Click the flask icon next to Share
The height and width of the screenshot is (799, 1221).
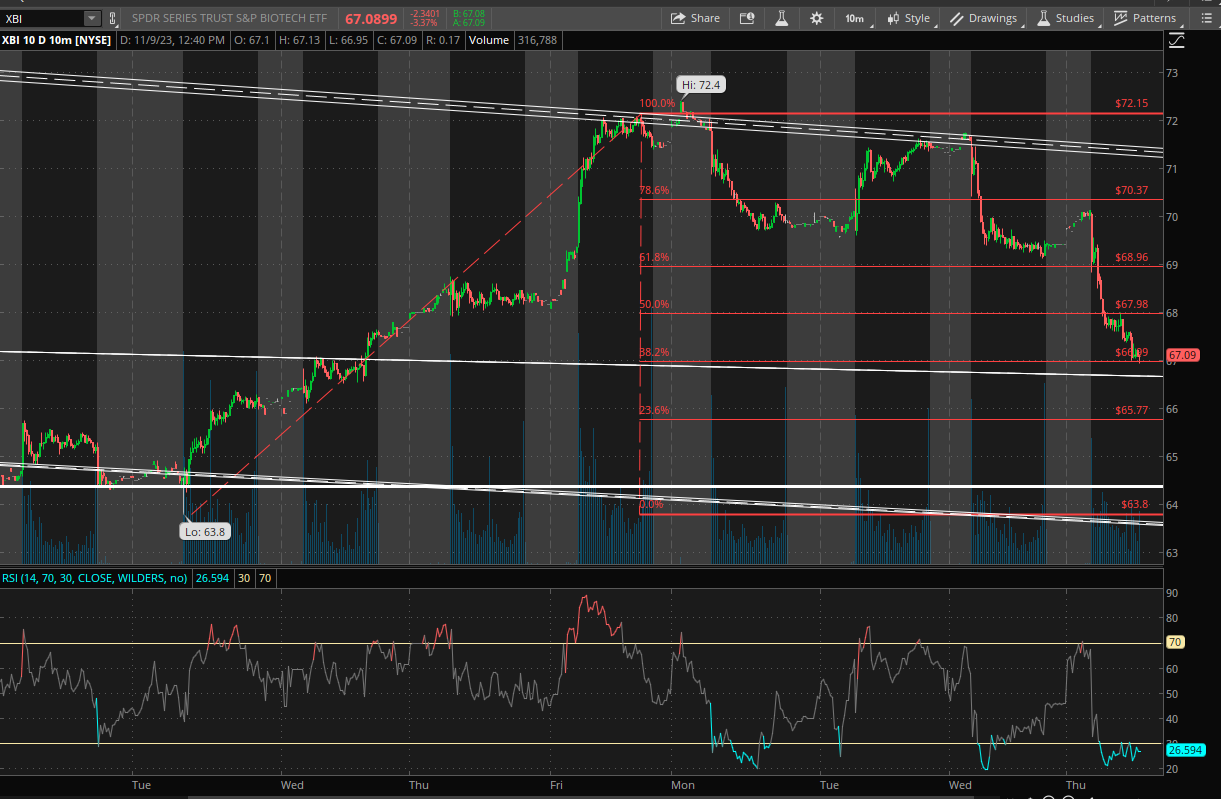pos(782,18)
